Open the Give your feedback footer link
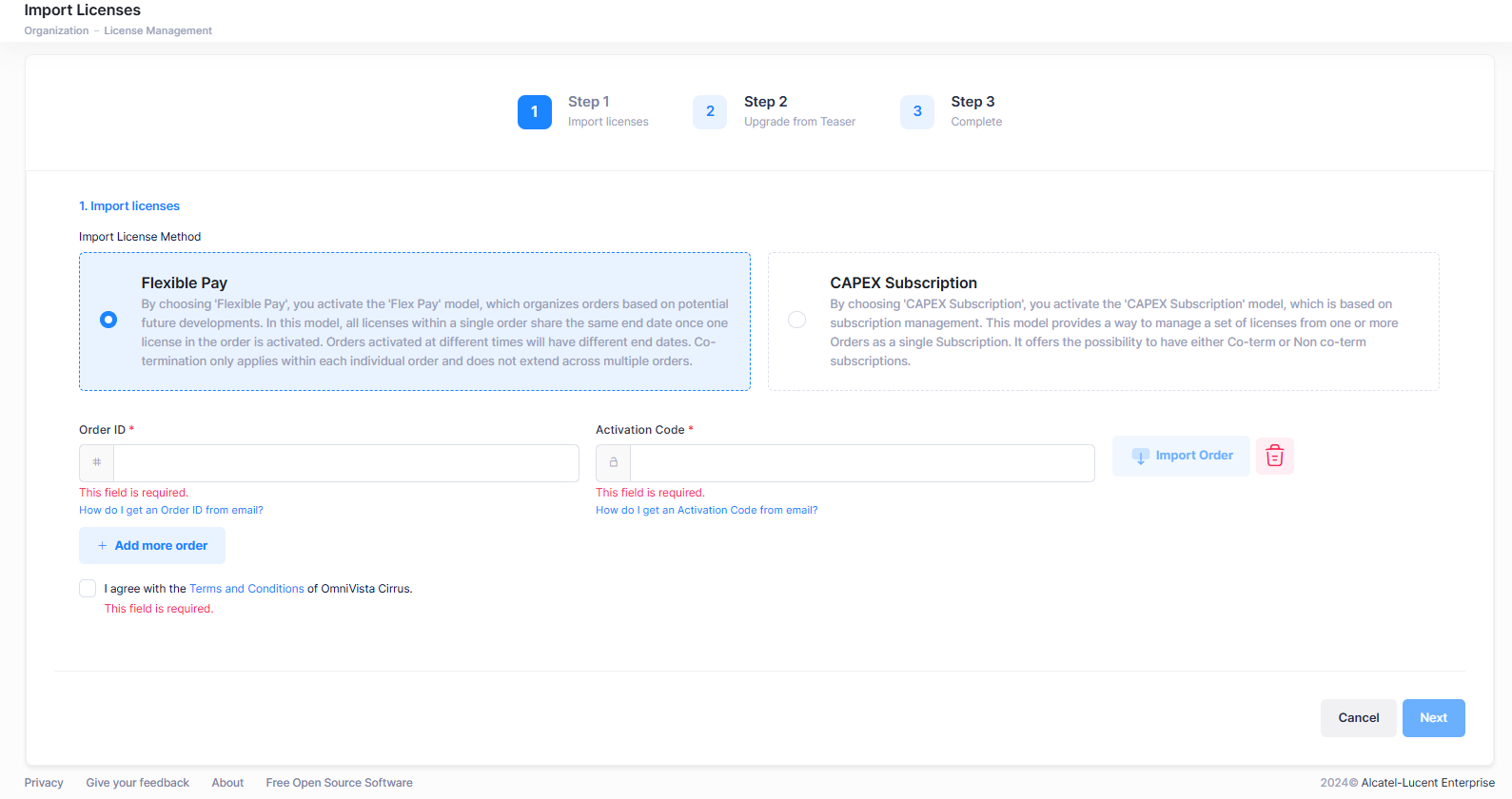1512x799 pixels. [138, 783]
